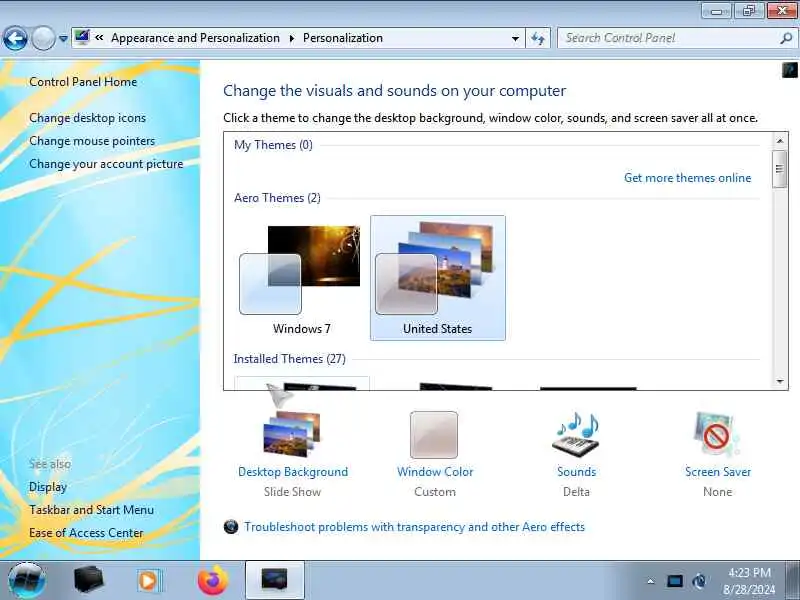Viewport: 800px width, 600px height.
Task: Click the Personalization window taskbar button
Action: coord(275,580)
